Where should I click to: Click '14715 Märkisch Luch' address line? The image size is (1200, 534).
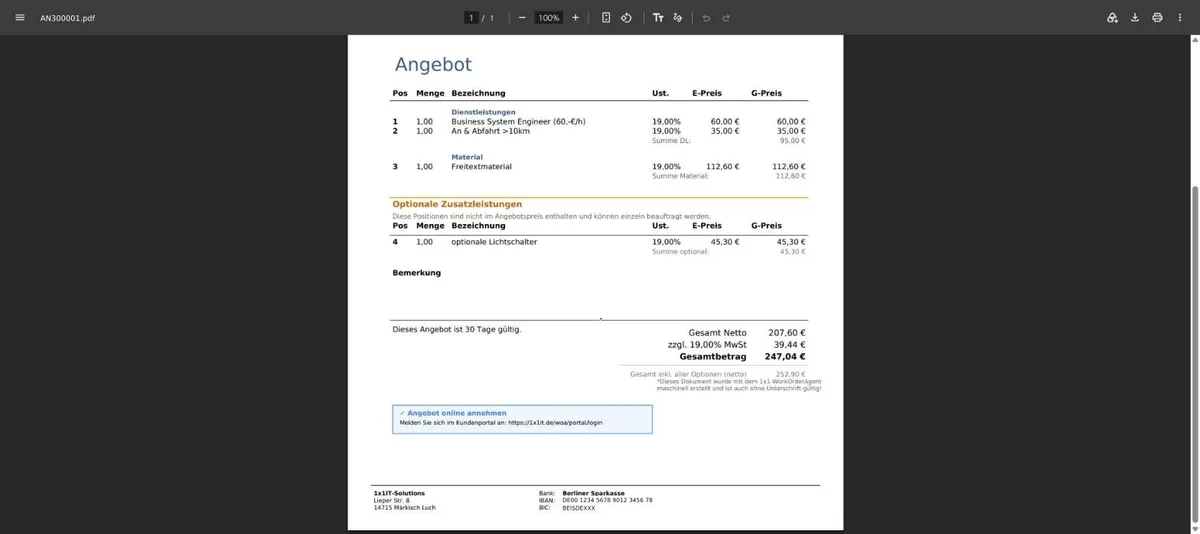coord(404,508)
